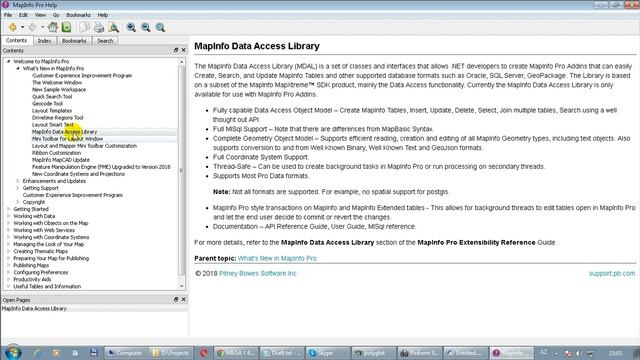Image resolution: width=640 pixels, height=360 pixels.
Task: Click the Forward navigation arrow icon
Action: click(32, 27)
